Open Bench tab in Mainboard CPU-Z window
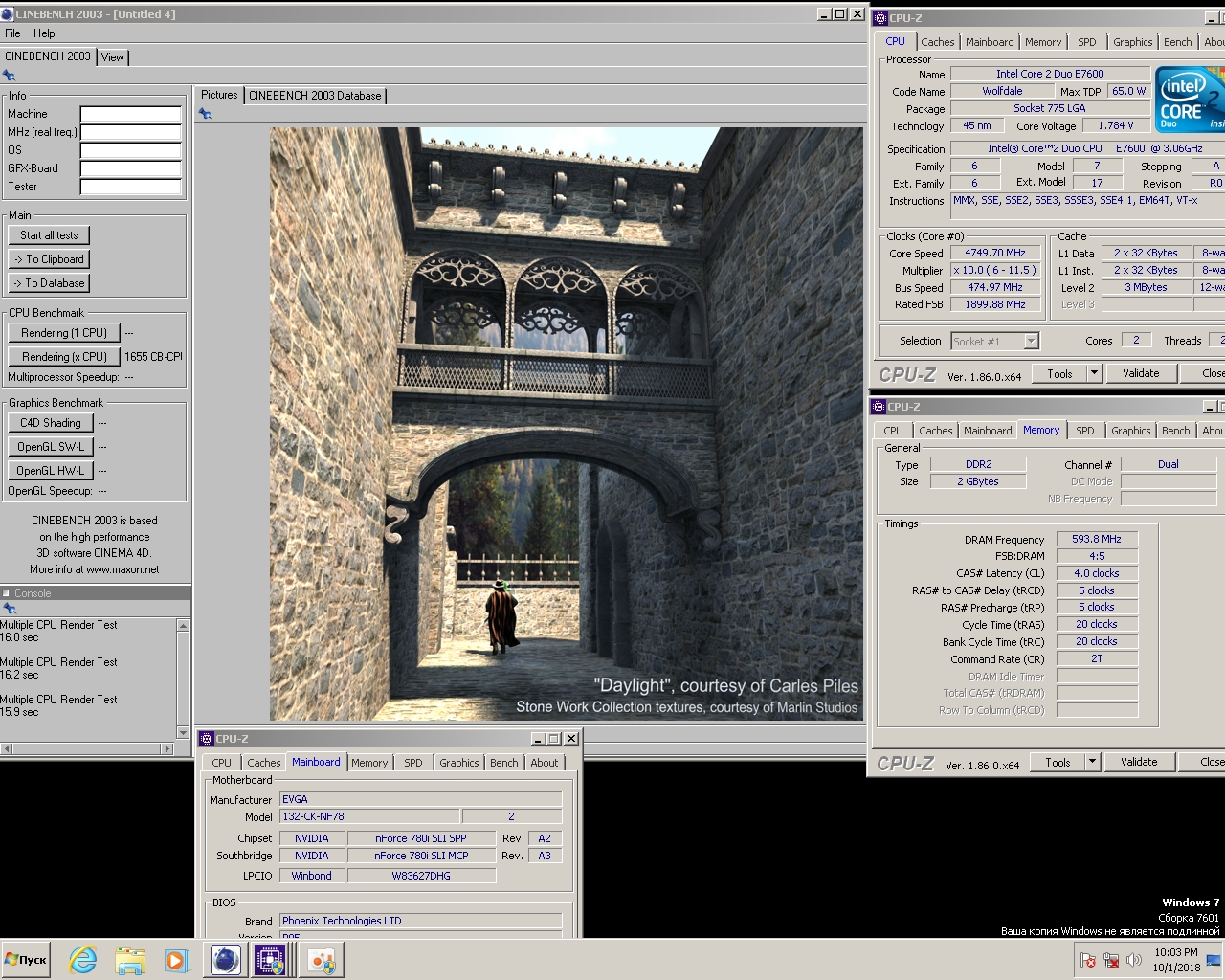1225x980 pixels. [x=504, y=763]
